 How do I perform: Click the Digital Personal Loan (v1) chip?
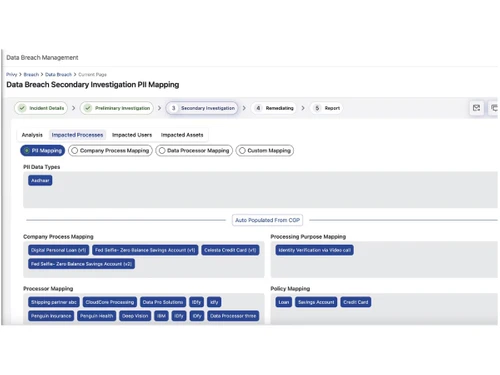[59, 250]
